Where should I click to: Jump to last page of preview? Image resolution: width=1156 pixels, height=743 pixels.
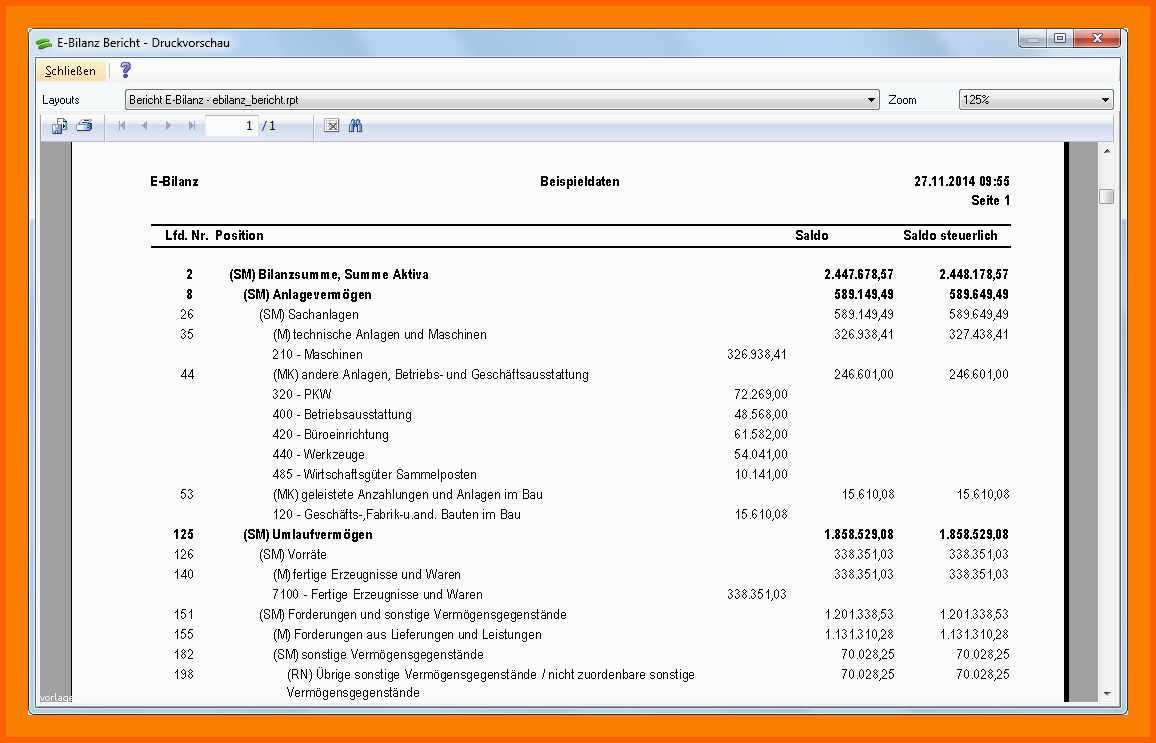tap(191, 126)
